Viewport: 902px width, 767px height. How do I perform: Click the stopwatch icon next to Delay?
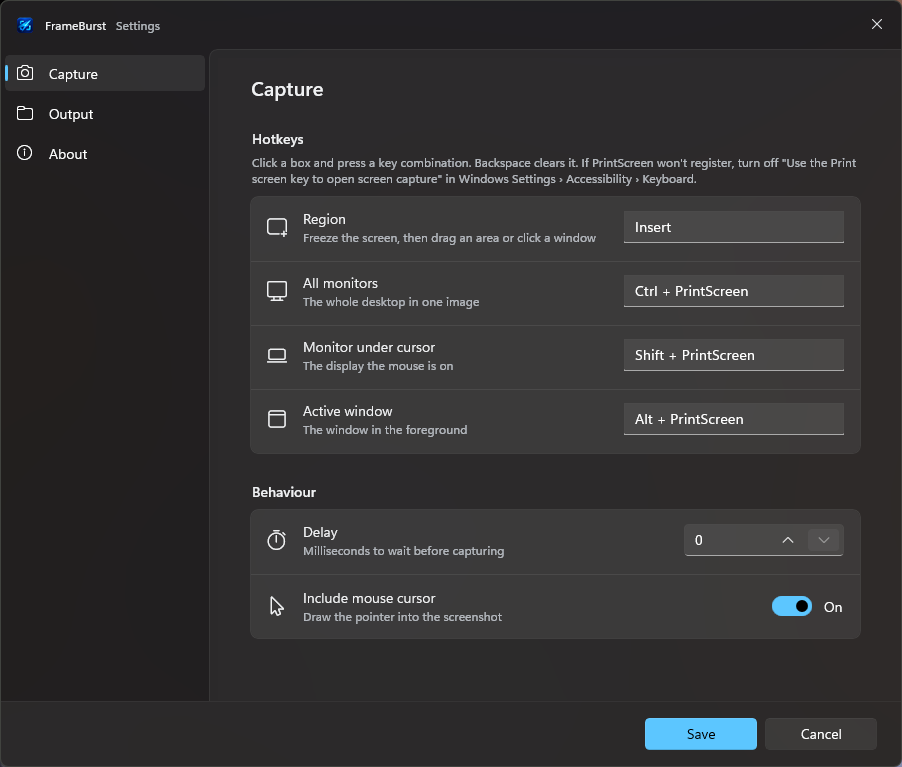[277, 540]
